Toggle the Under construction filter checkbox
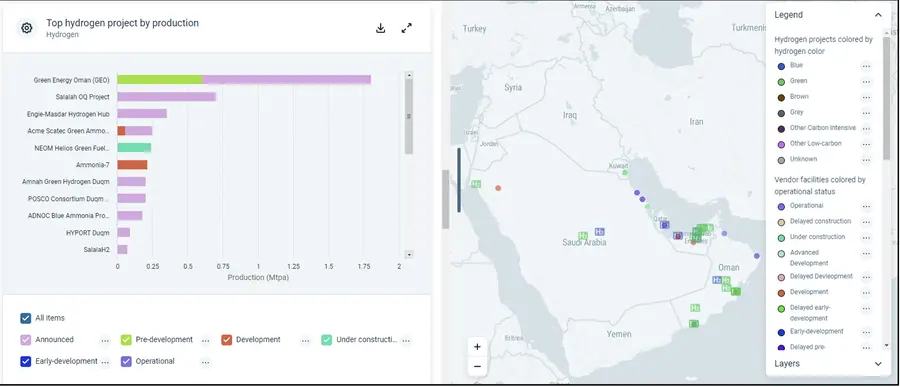The width and height of the screenshot is (900, 387). click(327, 340)
